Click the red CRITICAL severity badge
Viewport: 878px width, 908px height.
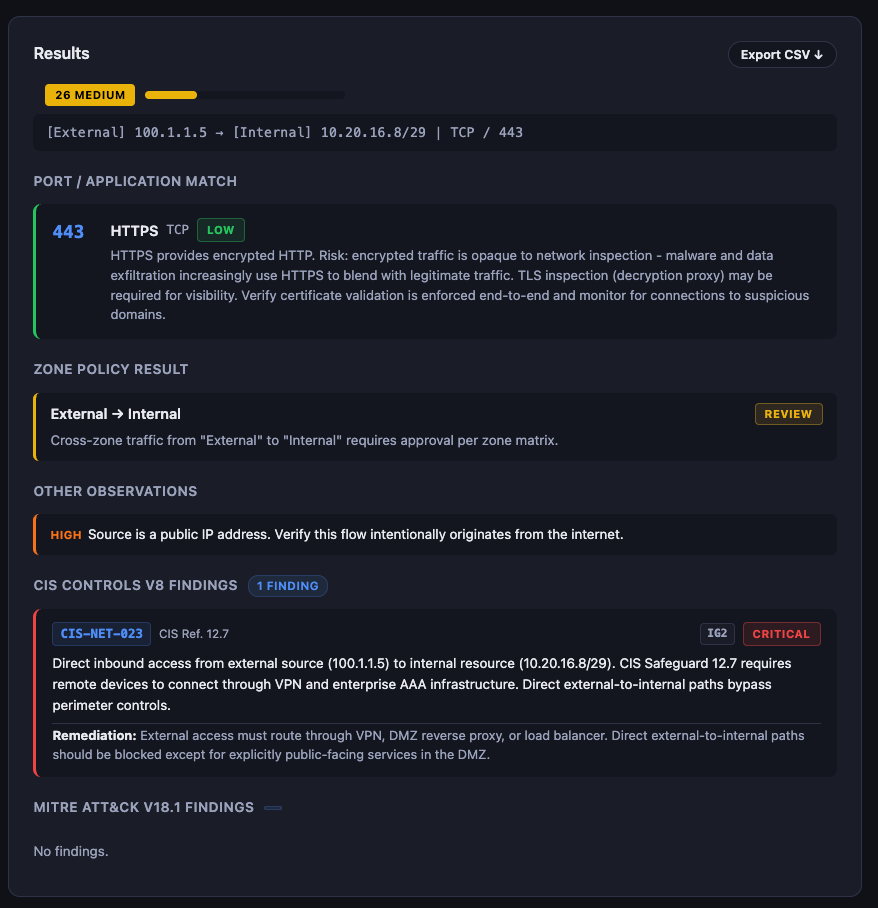pyautogui.click(x=781, y=633)
